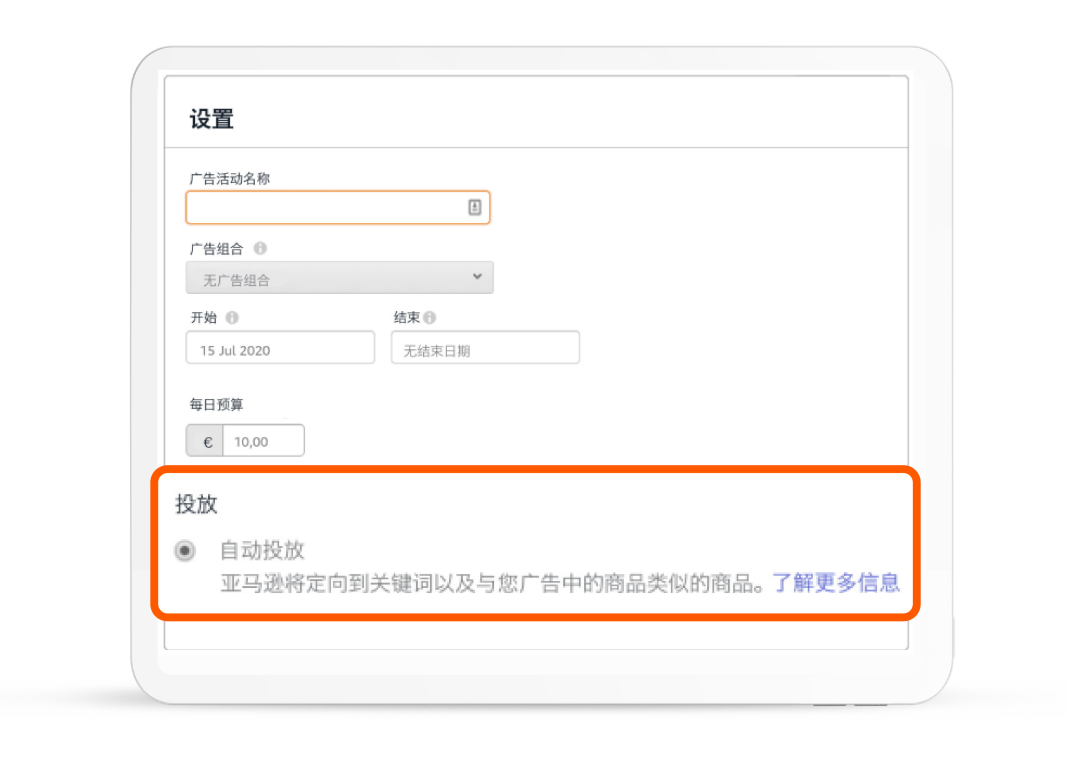This screenshot has height=758, width=1080.
Task: Click the suggestion icon inside campaign name field
Action: [x=474, y=207]
